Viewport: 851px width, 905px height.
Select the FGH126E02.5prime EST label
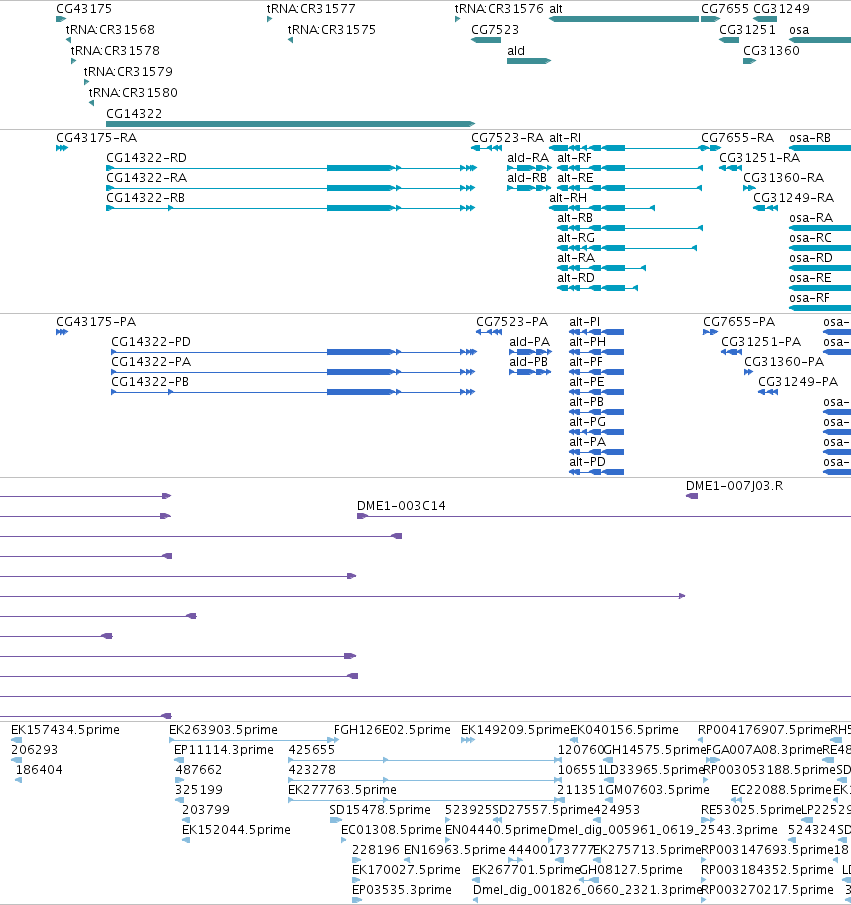click(392, 730)
